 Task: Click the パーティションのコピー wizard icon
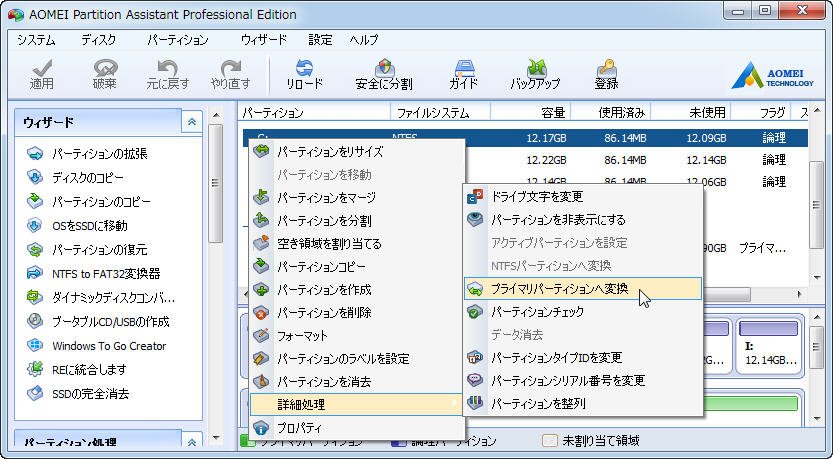[x=35, y=201]
